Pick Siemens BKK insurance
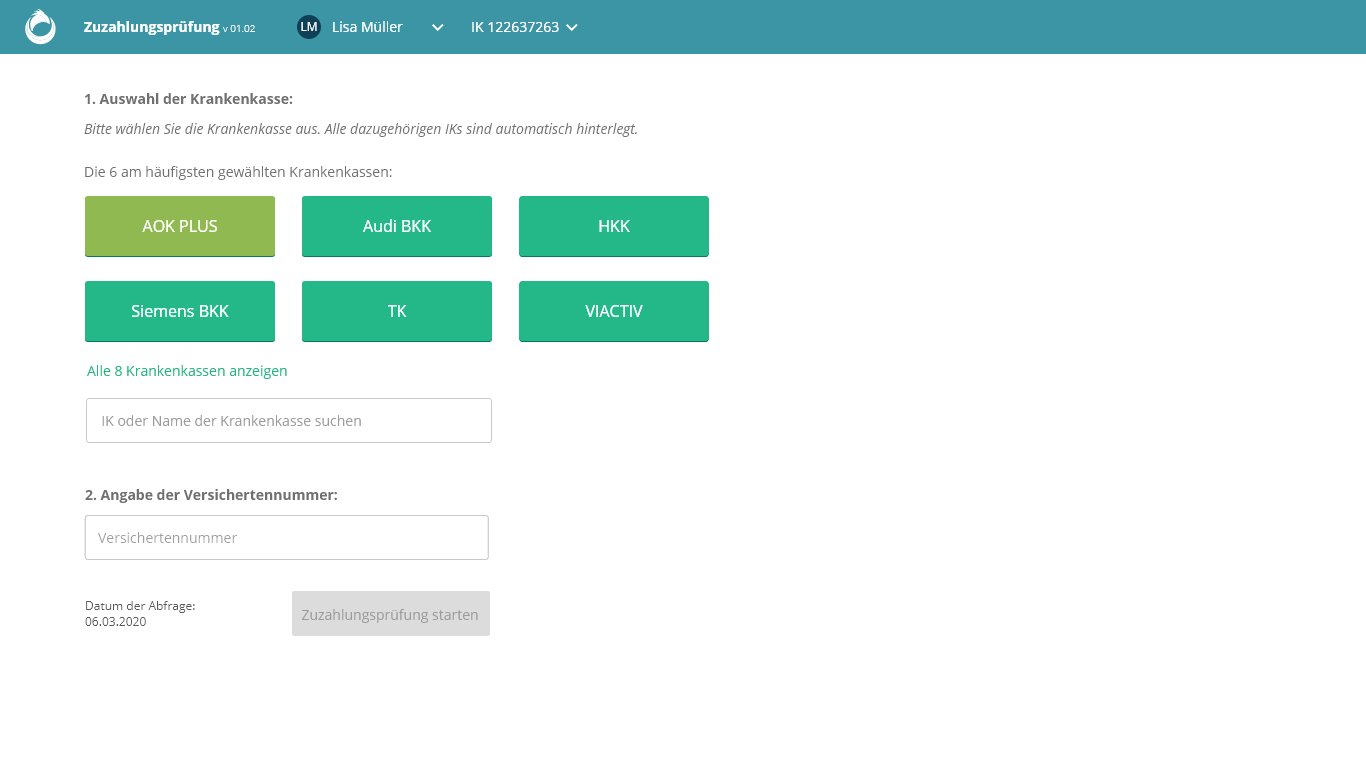Viewport: 1366px width, 766px height. 180,312
